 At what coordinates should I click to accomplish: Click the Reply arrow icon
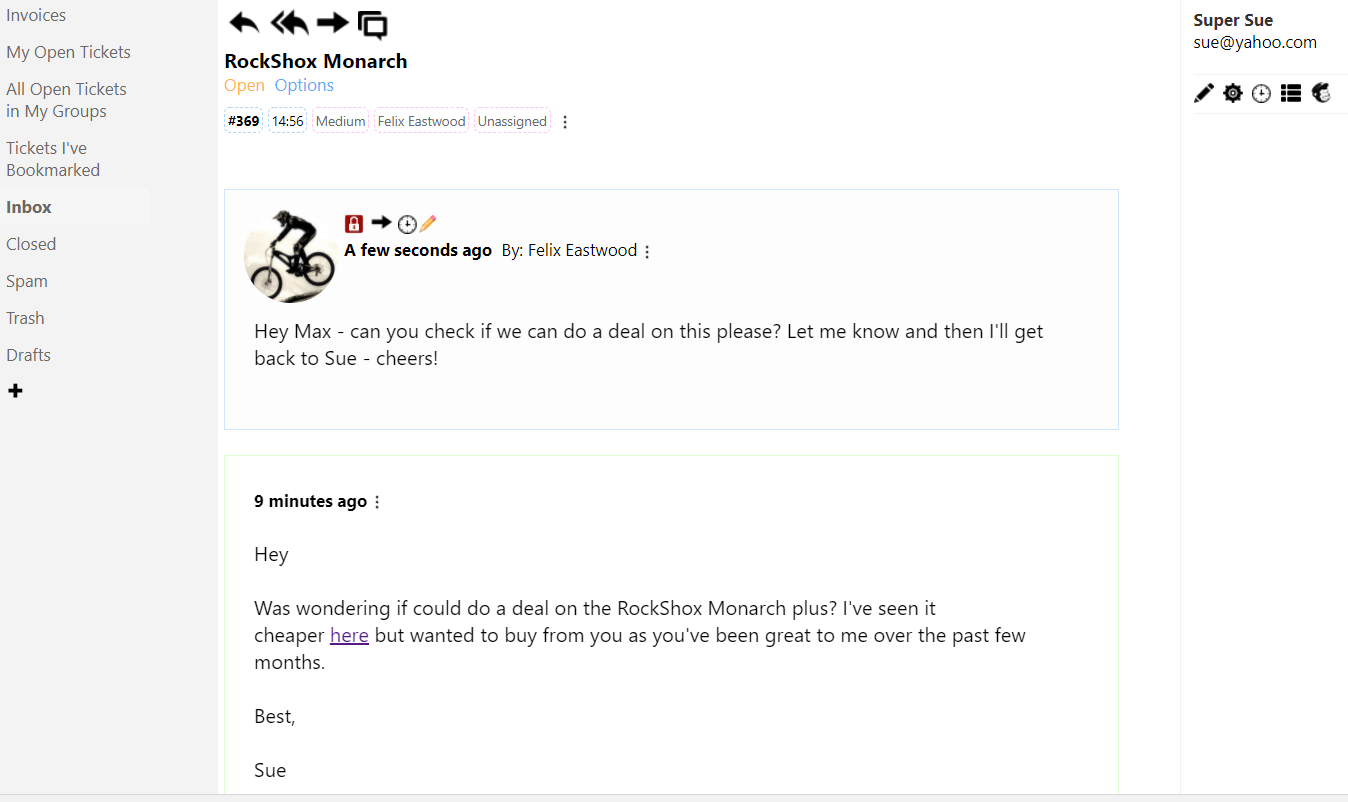pos(244,23)
